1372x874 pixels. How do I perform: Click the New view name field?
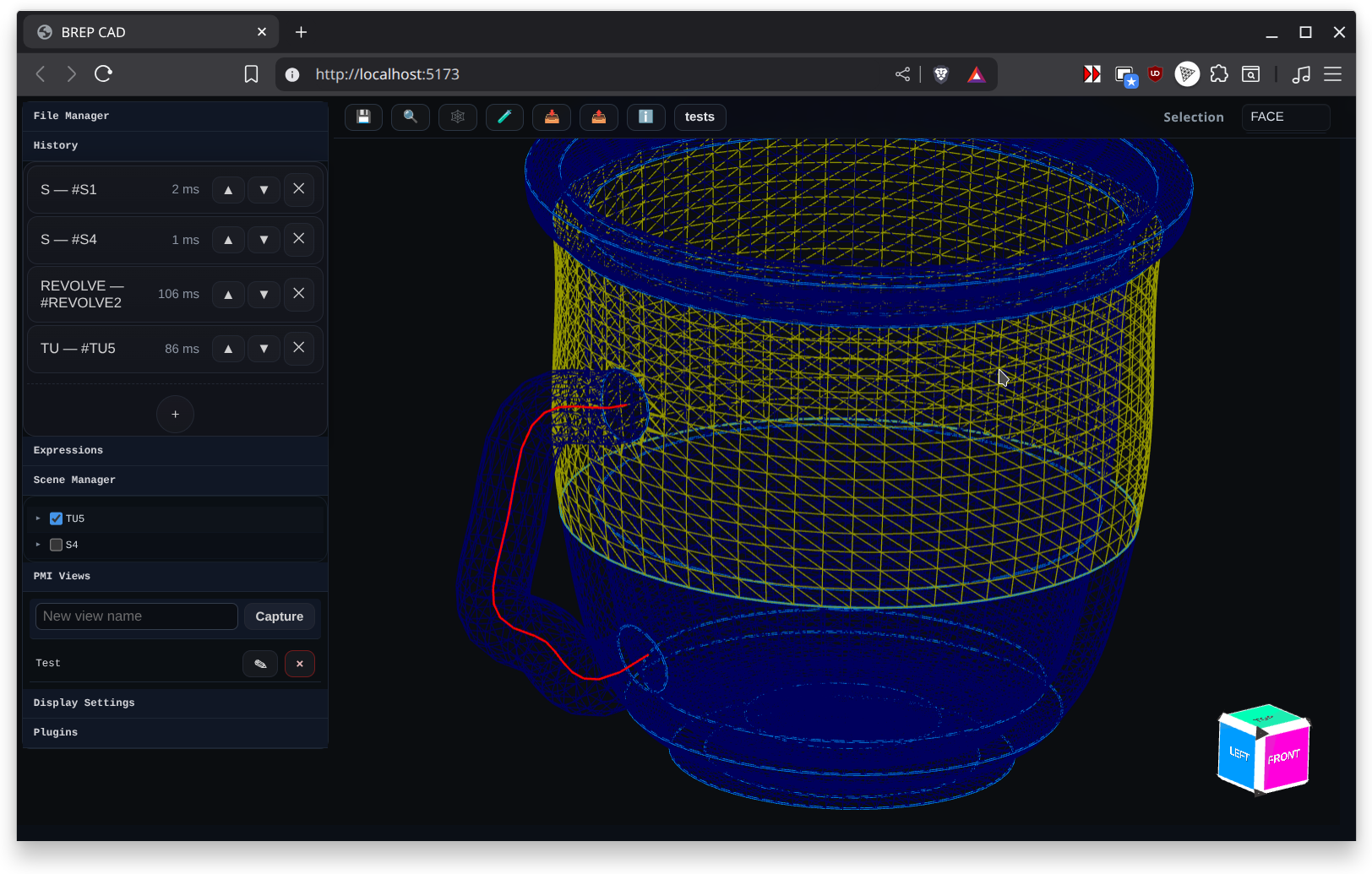coord(136,616)
